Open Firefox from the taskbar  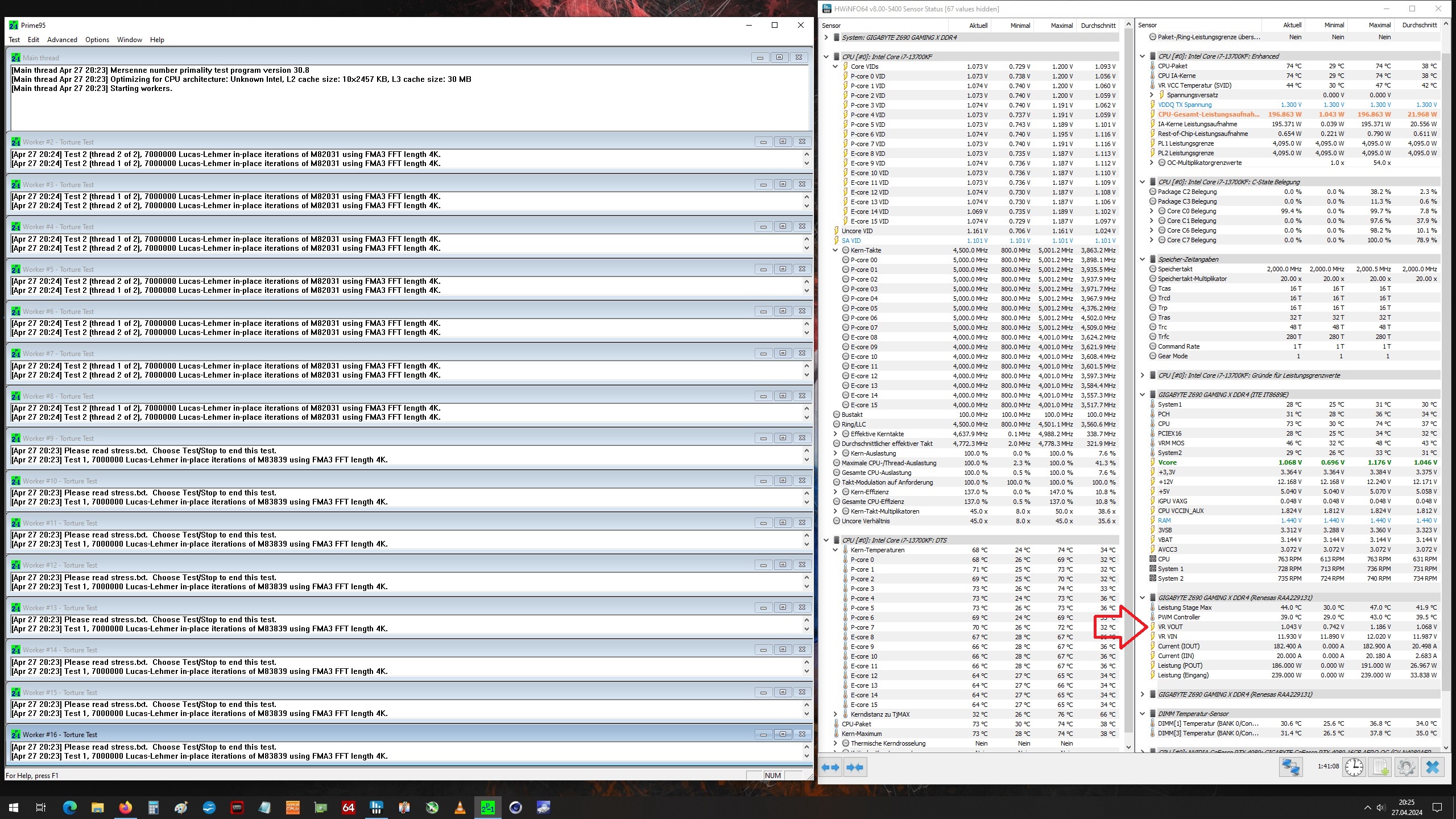pyautogui.click(x=126, y=807)
